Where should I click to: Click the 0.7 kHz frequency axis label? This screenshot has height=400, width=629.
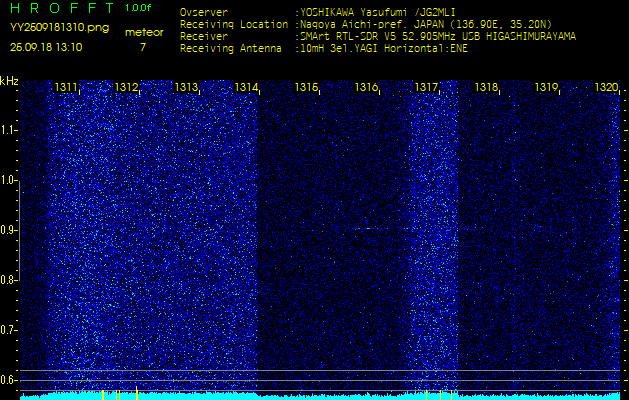pyautogui.click(x=7, y=331)
